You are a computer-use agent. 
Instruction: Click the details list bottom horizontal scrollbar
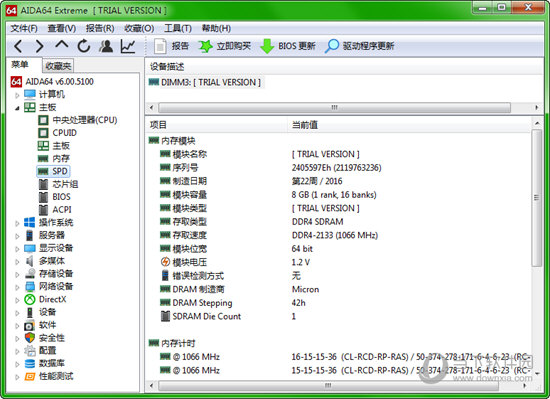click(328, 386)
